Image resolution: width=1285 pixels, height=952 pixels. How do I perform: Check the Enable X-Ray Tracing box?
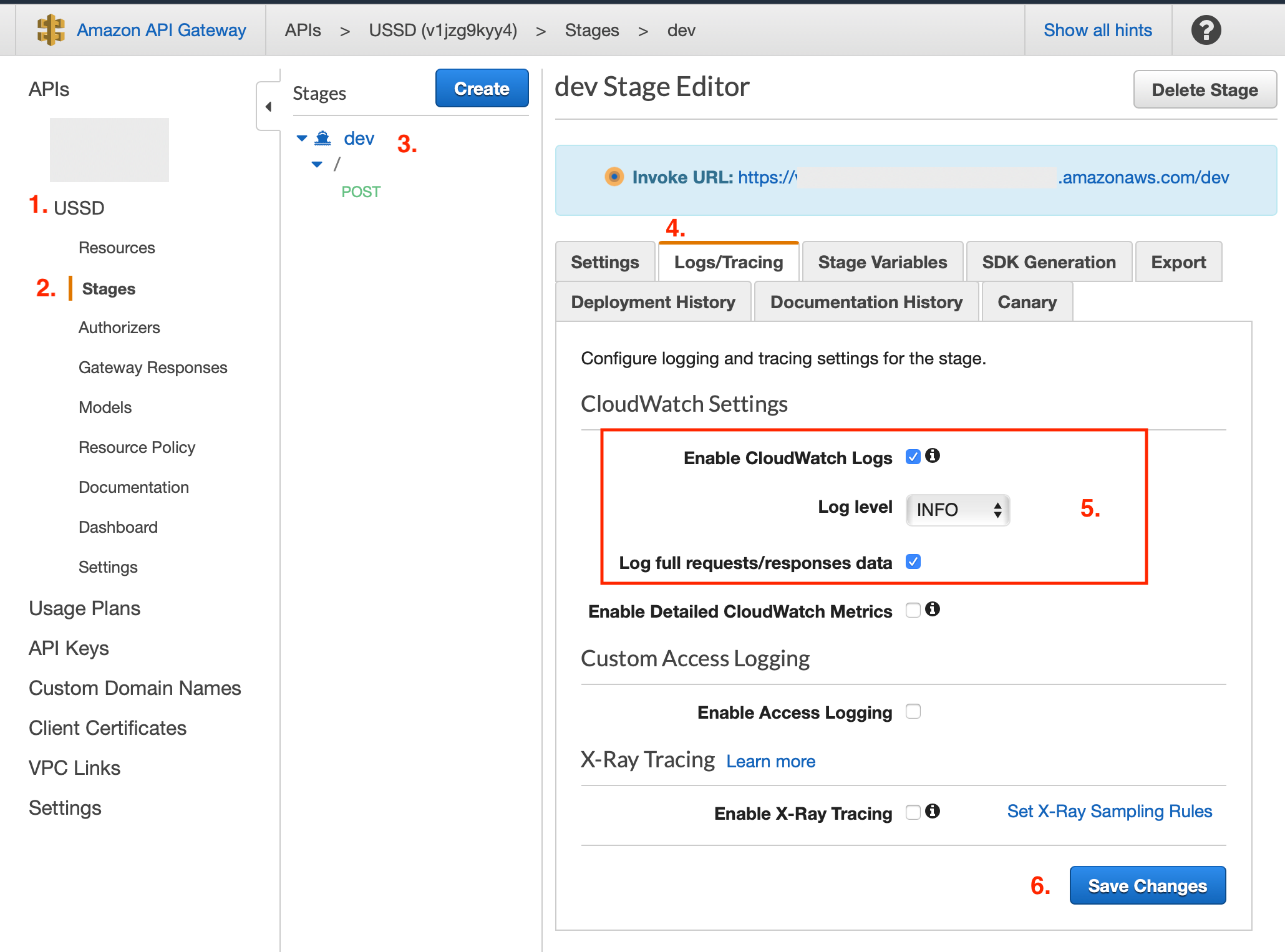(x=913, y=812)
